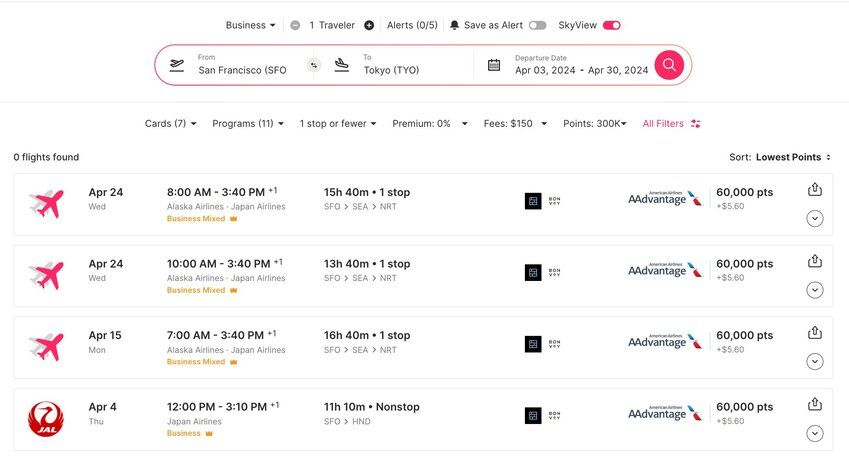Screen dimensions: 849x456
Task: Expand details for the 10:00 AM flight
Action: (x=814, y=290)
